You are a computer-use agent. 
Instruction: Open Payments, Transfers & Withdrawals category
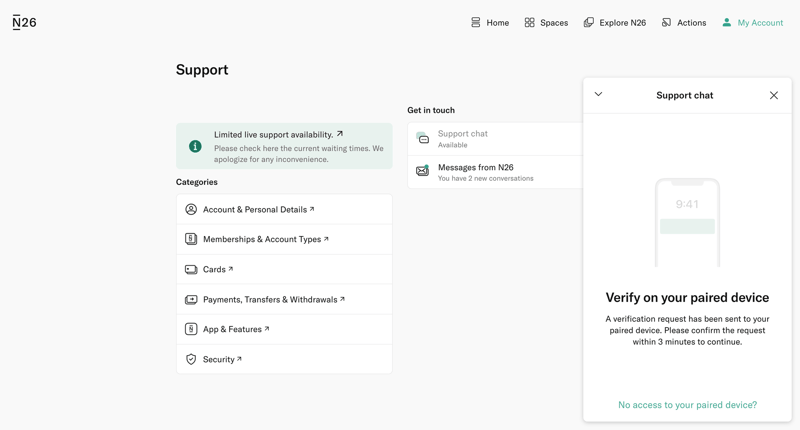[x=284, y=299]
